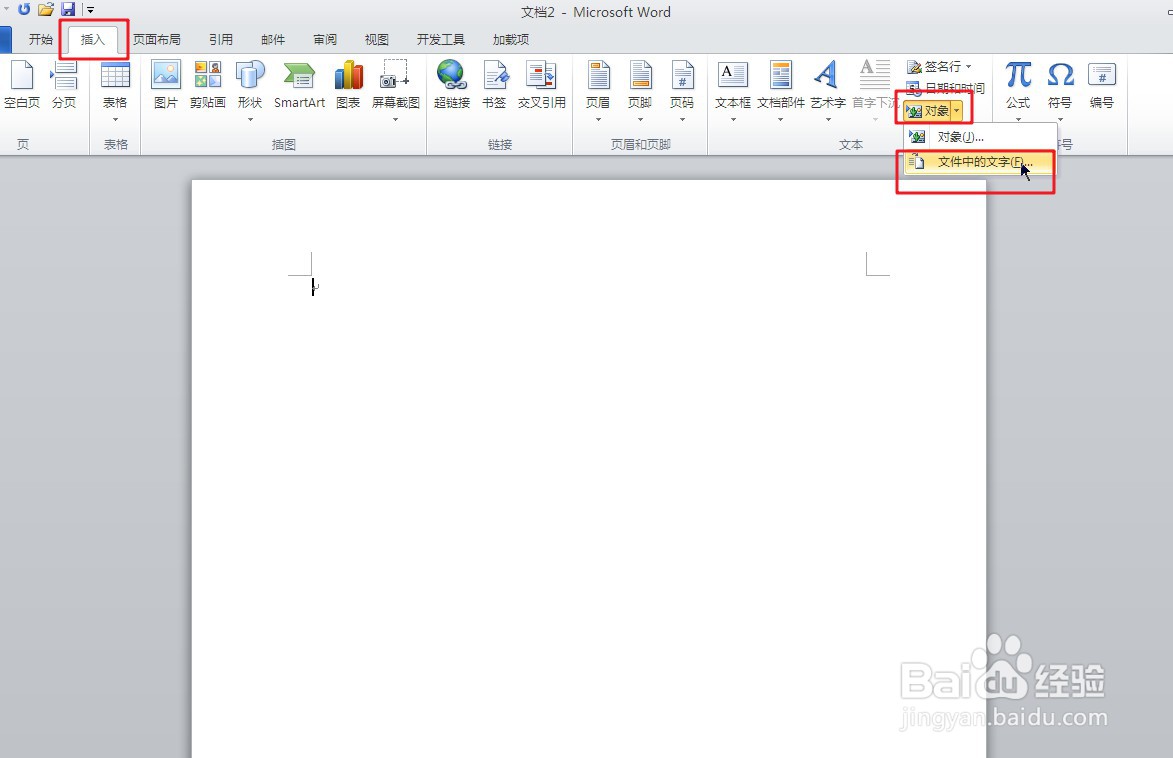Select the Insert (插入) tab
Screen dimensions: 1173x758
[x=93, y=40]
